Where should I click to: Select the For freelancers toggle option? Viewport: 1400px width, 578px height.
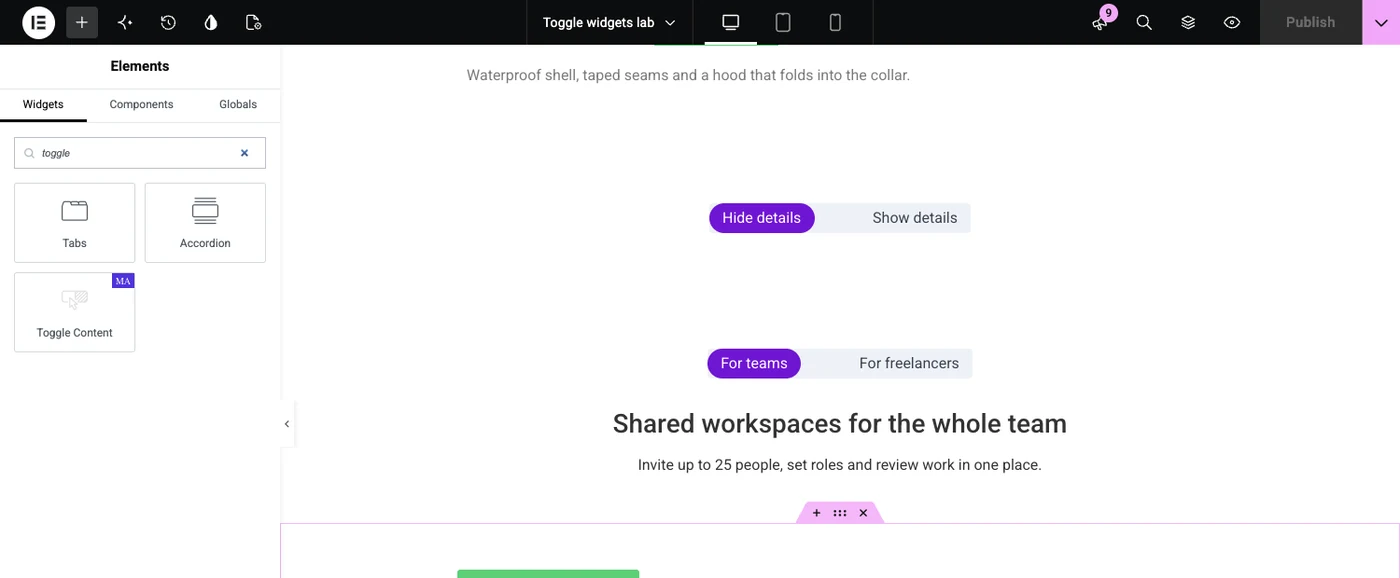(909, 363)
